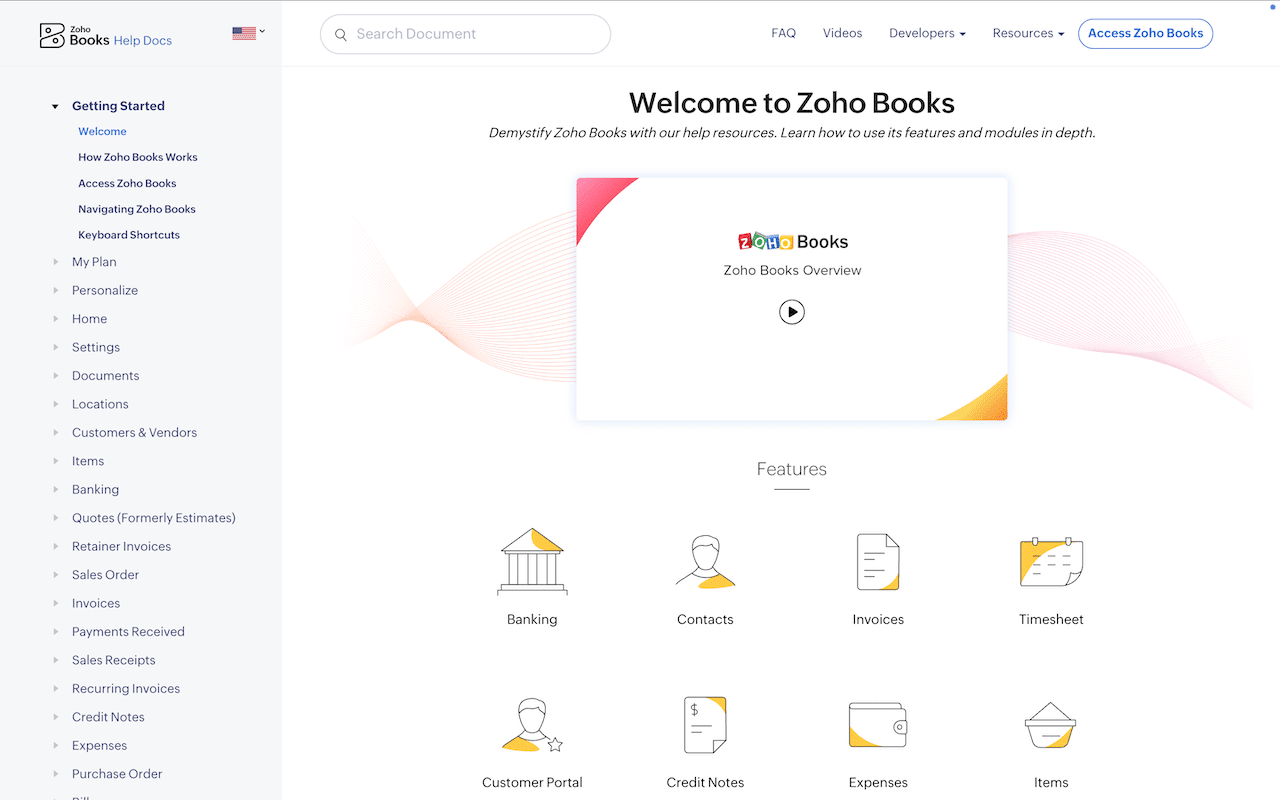
Task: Play the Zoho Books Overview video
Action: click(x=792, y=312)
